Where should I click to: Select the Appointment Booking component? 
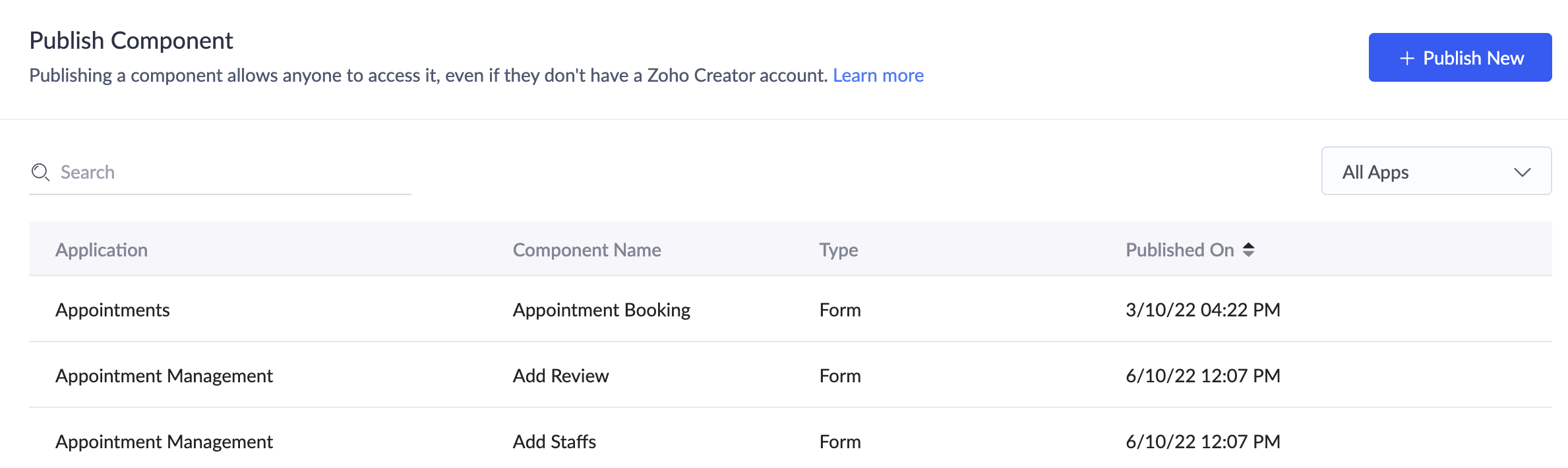(601, 310)
